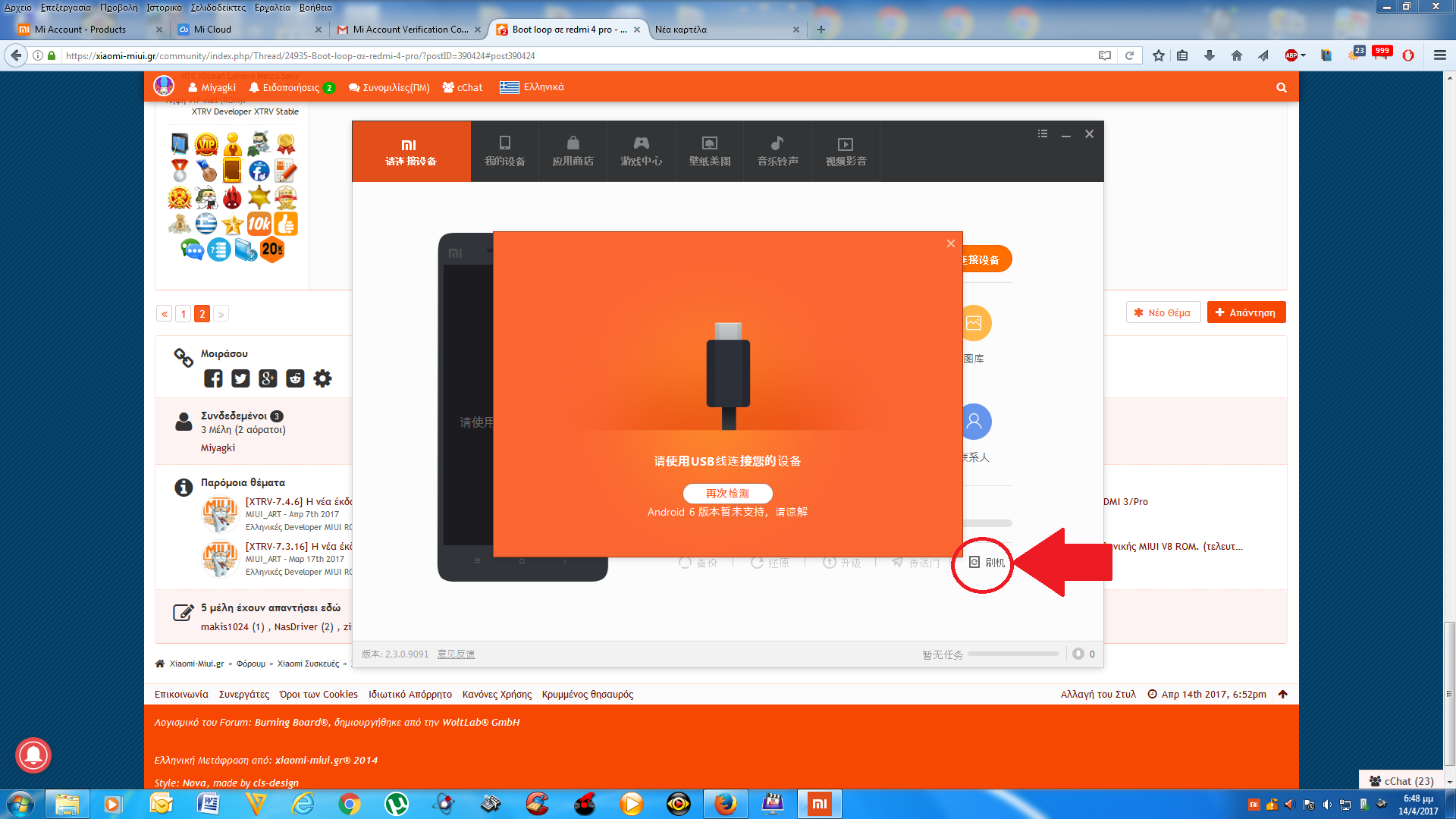The image size is (1456, 819).
Task: Click the 刷机 flash icon in Mi assistant
Action: click(986, 563)
